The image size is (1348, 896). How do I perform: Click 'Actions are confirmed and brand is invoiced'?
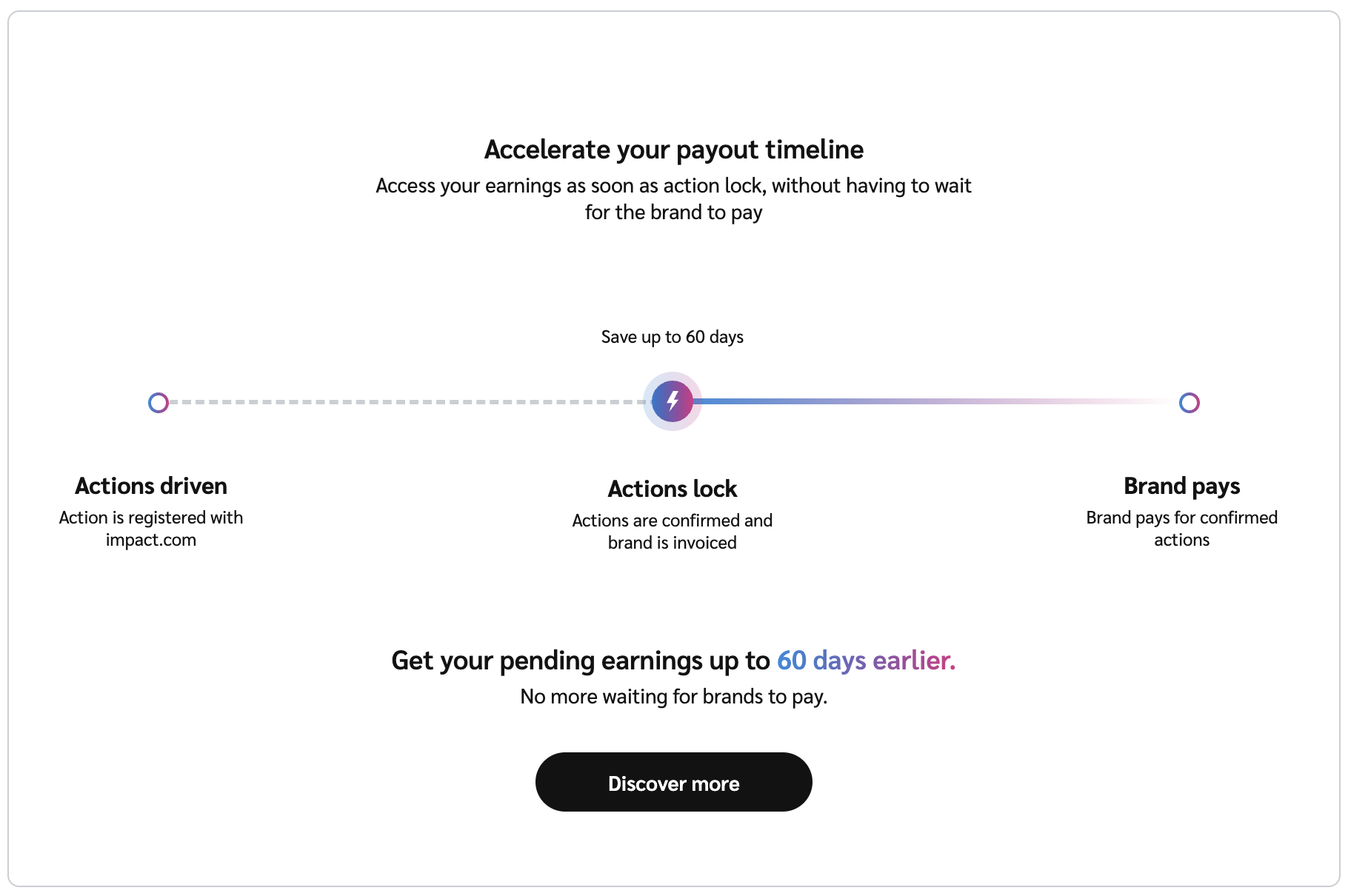pos(672,532)
